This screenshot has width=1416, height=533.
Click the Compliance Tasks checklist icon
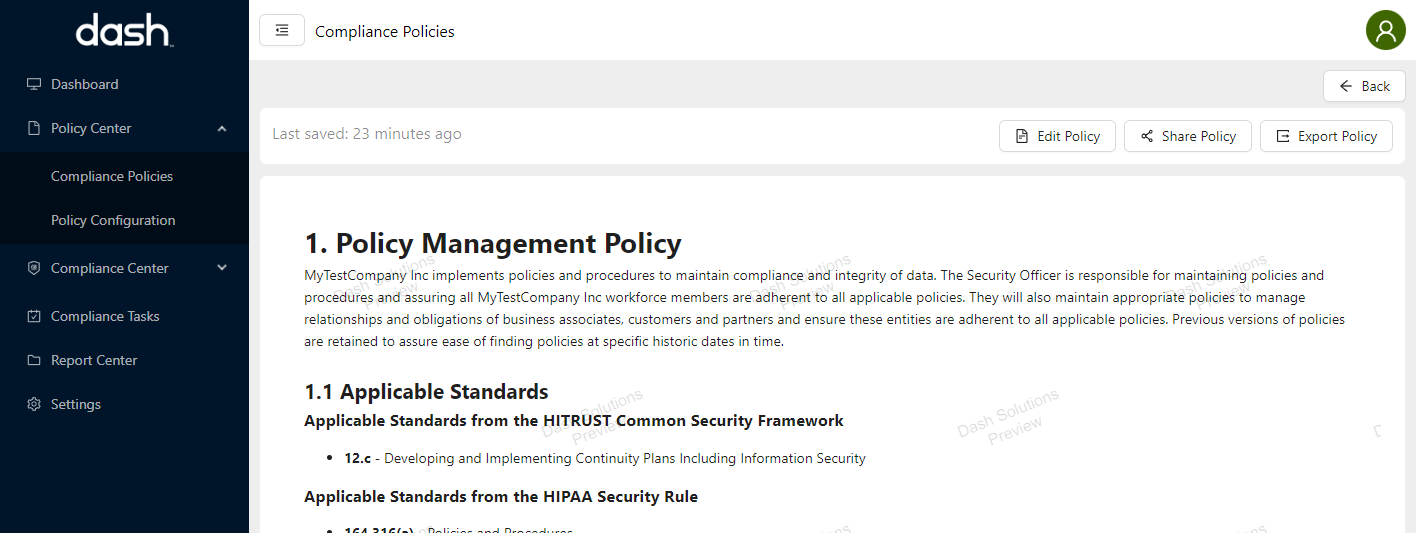tap(34, 316)
